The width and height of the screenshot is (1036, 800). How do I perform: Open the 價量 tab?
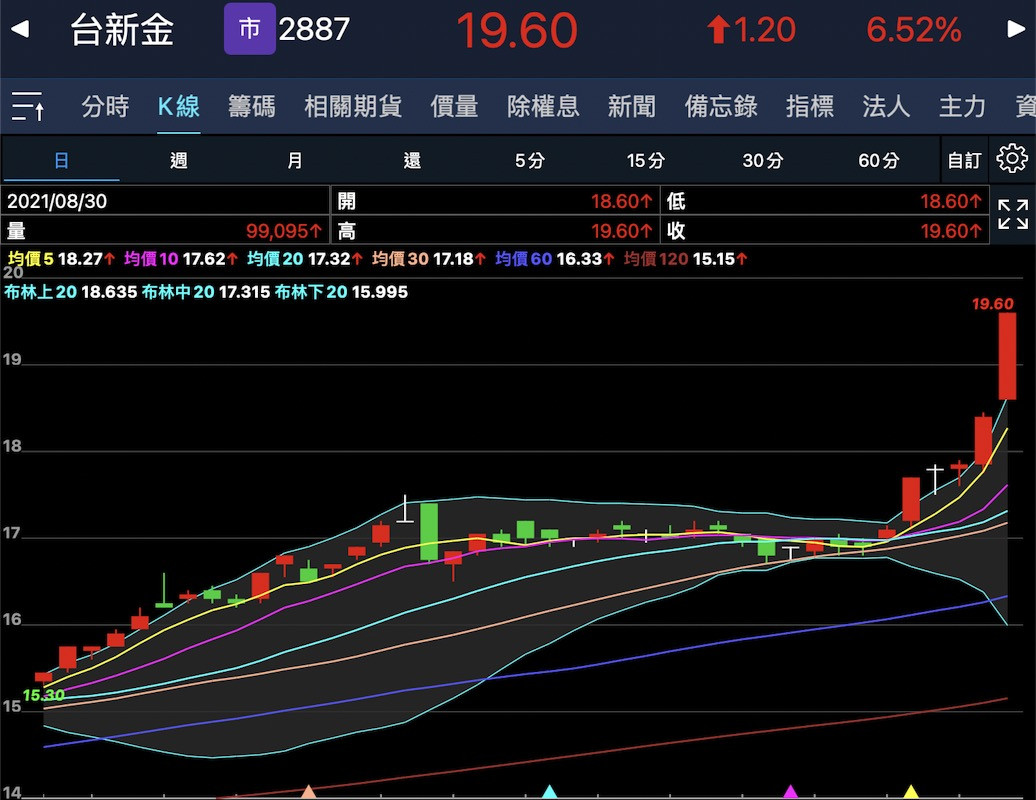[x=455, y=106]
